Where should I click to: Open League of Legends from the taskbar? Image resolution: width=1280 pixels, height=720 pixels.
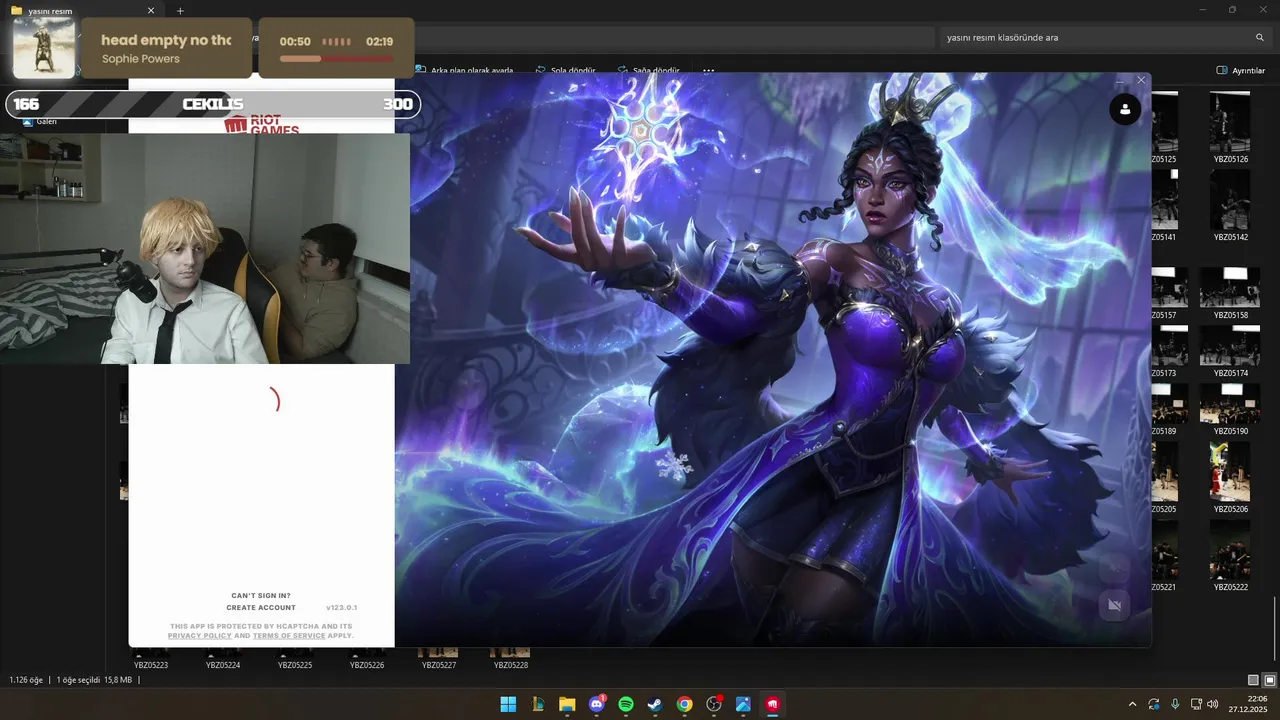[x=537, y=704]
